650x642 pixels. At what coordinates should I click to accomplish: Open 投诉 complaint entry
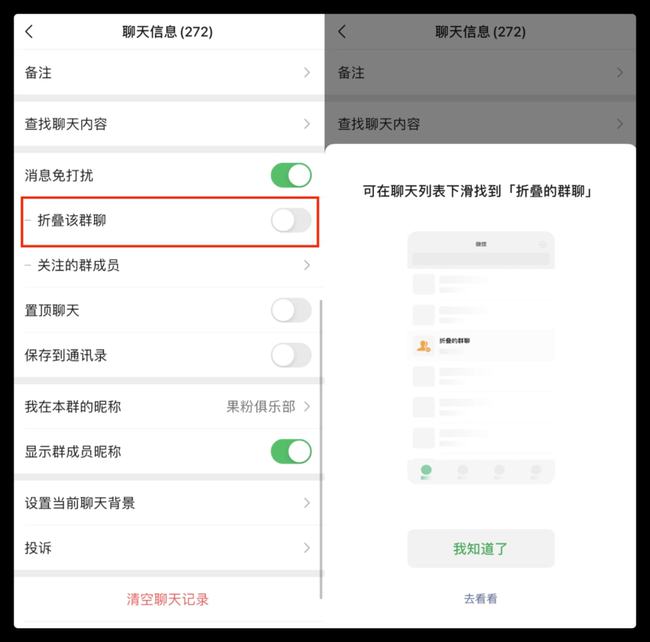169,548
